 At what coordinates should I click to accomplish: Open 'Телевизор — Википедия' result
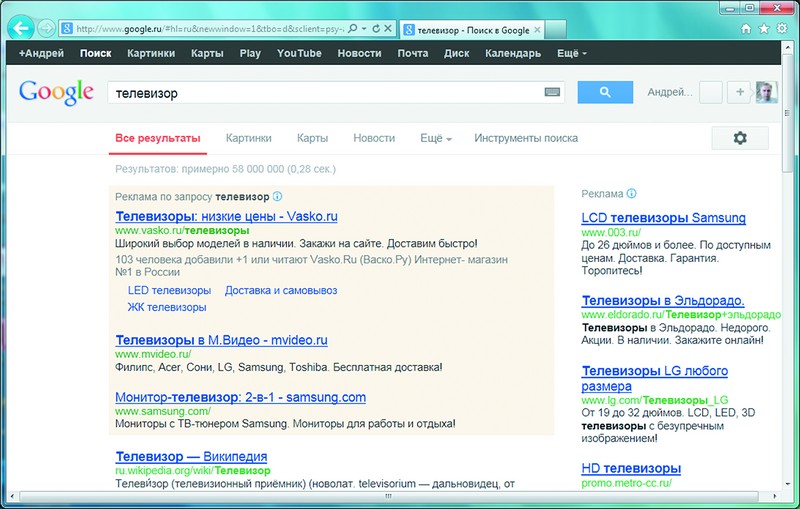[x=191, y=456]
